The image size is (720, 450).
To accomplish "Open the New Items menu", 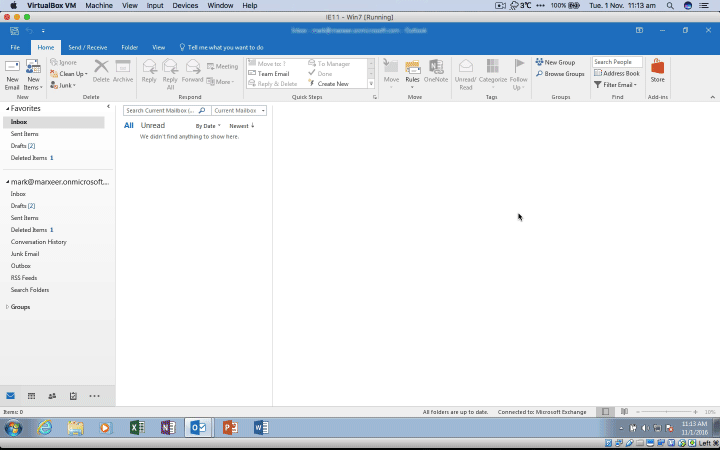I will point(33,75).
